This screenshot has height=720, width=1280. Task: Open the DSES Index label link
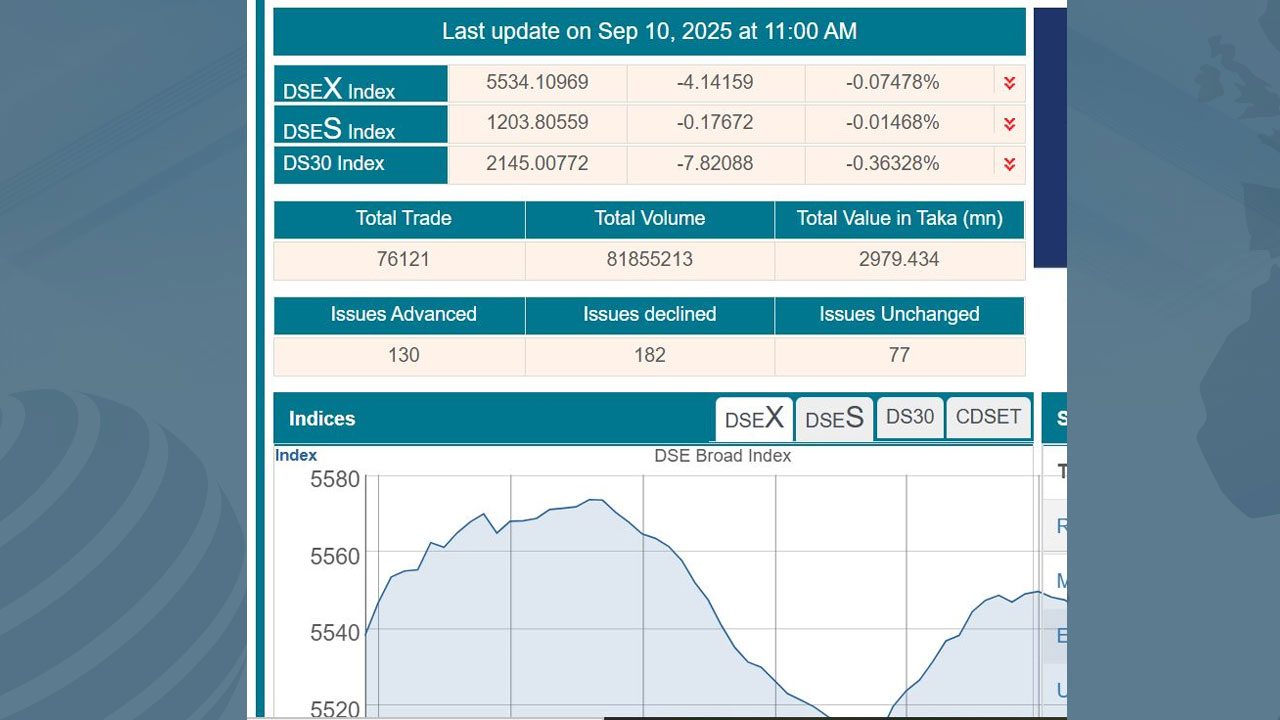click(339, 129)
